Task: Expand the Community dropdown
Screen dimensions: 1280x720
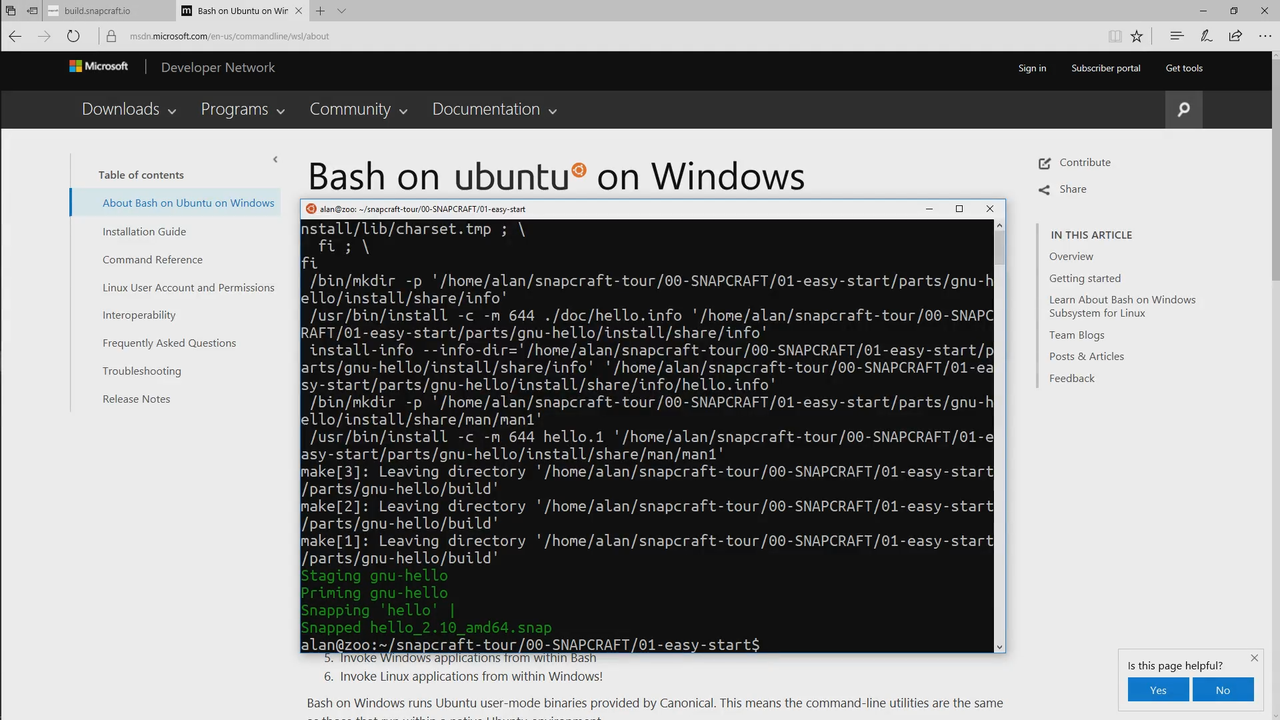Action: [359, 109]
